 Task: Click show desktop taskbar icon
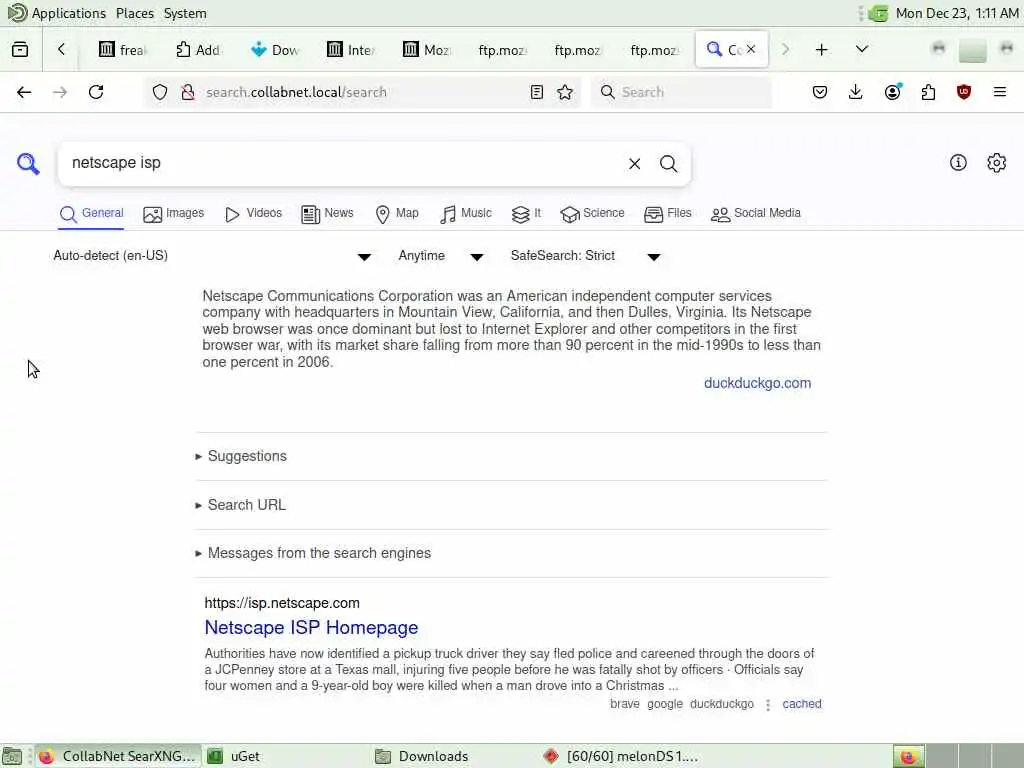pos(12,756)
